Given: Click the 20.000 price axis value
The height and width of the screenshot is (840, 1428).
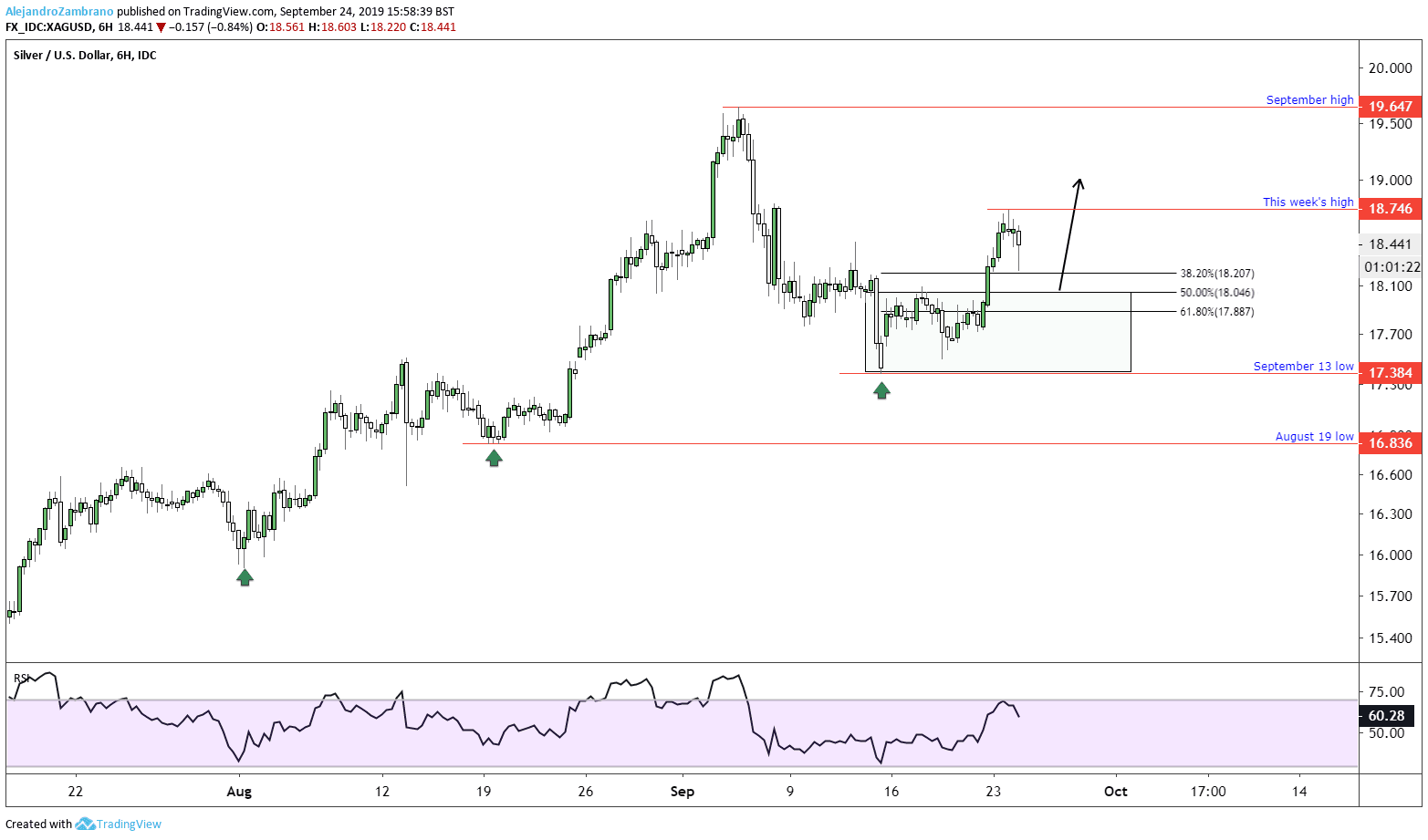Looking at the screenshot, I should coord(1390,68).
